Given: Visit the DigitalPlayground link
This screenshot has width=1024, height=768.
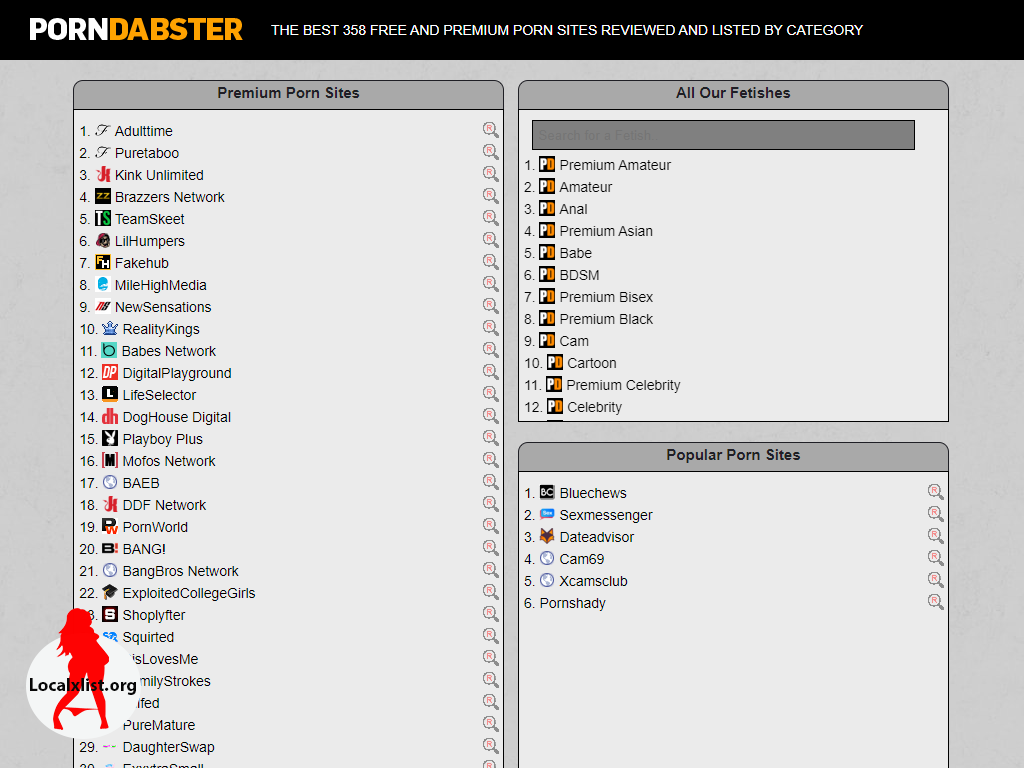Looking at the screenshot, I should click(177, 374).
